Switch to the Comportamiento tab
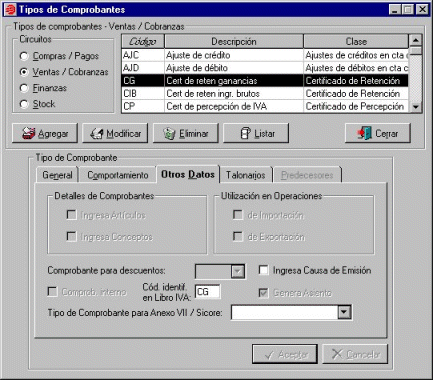 [x=117, y=175]
